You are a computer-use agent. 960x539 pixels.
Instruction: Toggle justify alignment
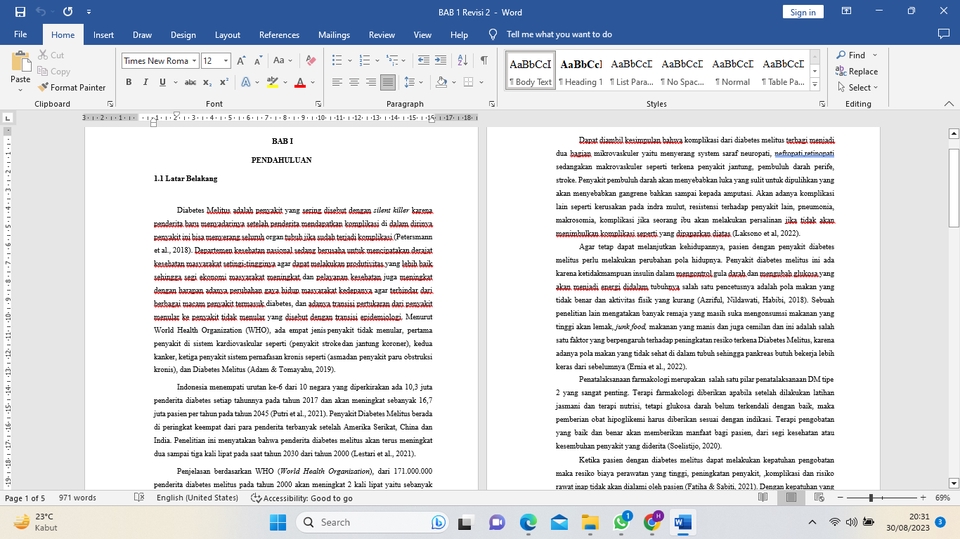388,82
